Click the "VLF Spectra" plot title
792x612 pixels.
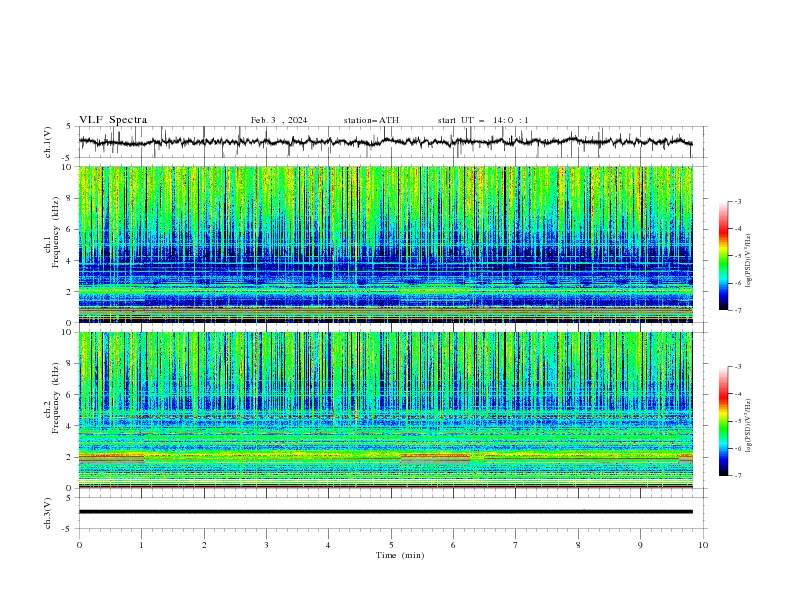tap(113, 120)
